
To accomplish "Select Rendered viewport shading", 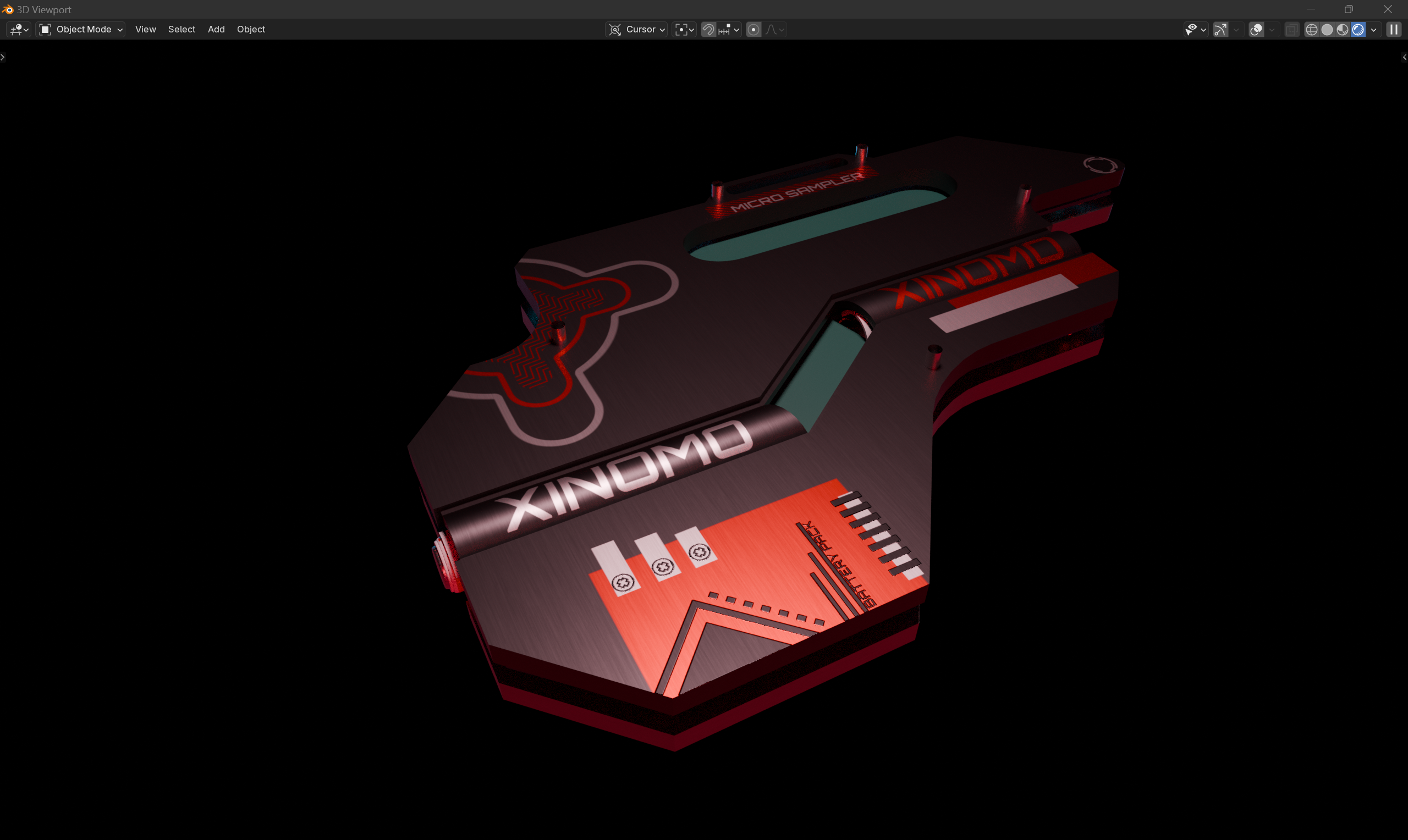I will pos(1358,30).
